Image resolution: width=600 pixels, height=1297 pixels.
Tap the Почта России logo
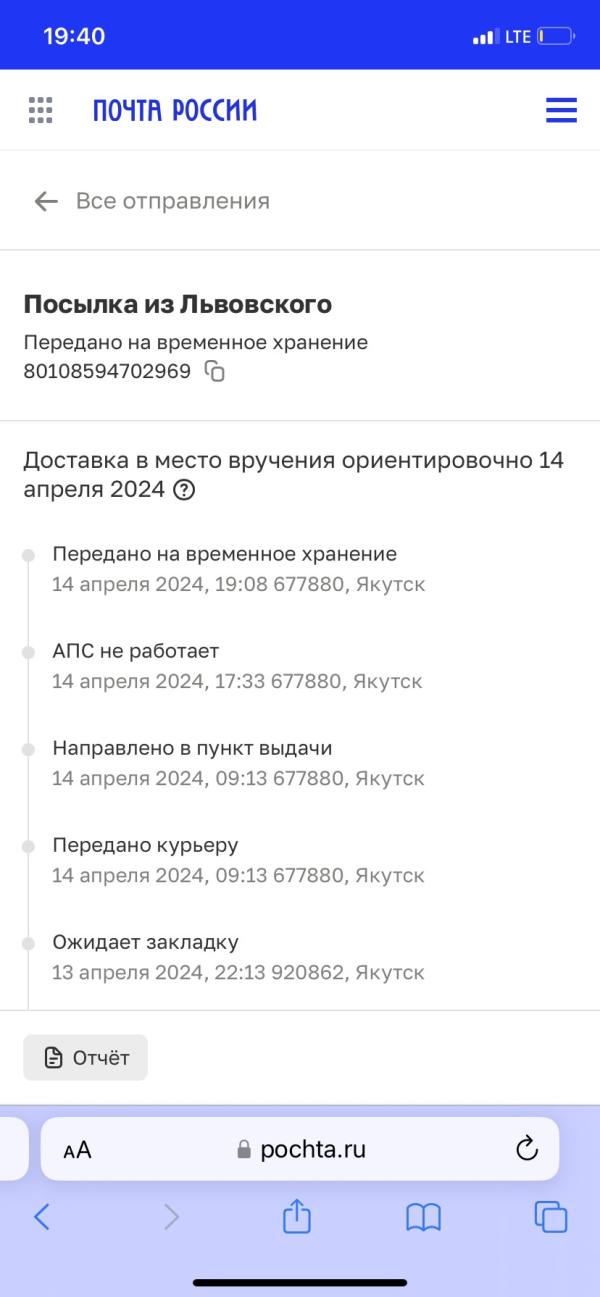point(175,110)
